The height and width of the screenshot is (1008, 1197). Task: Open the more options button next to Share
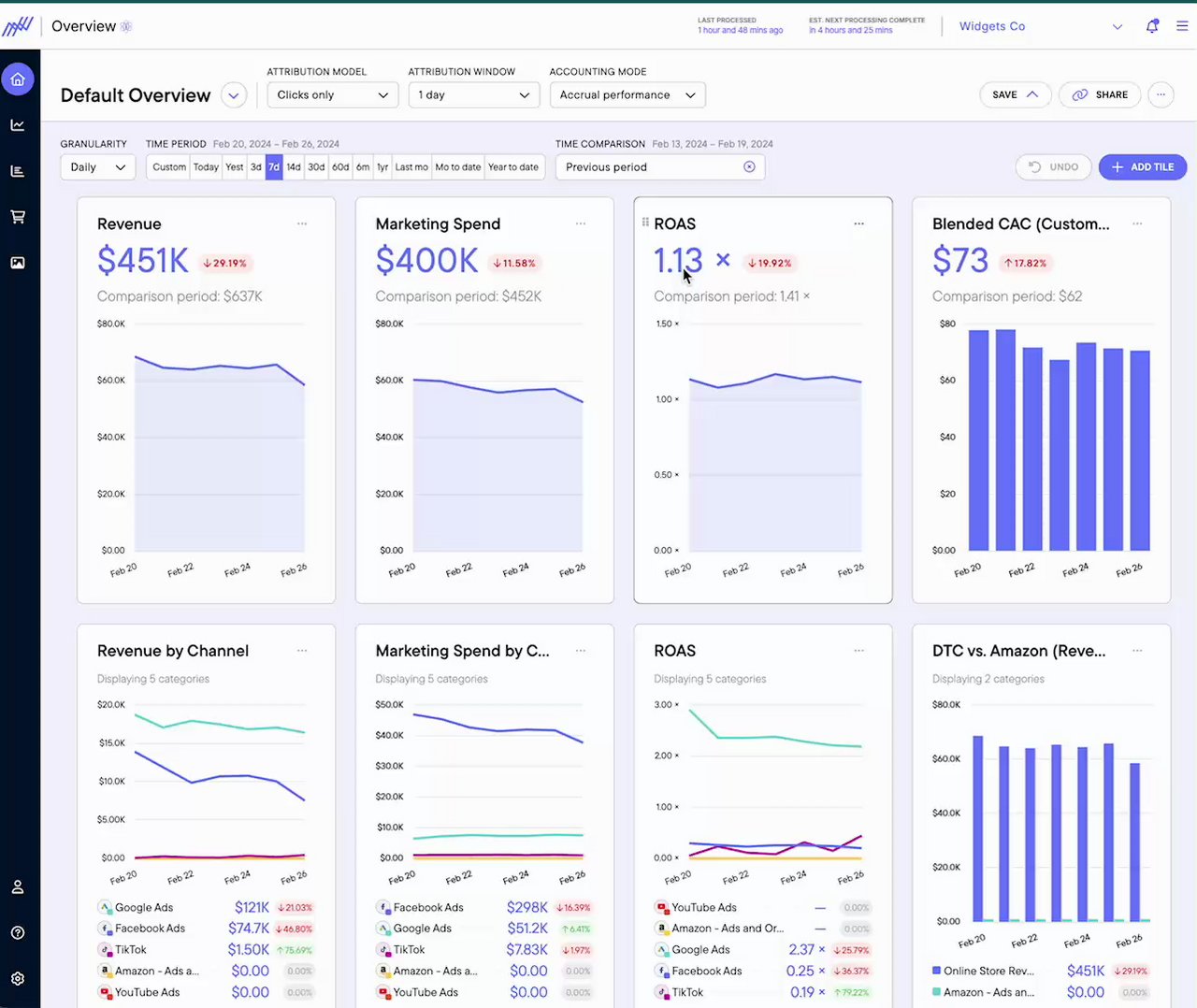click(x=1161, y=94)
